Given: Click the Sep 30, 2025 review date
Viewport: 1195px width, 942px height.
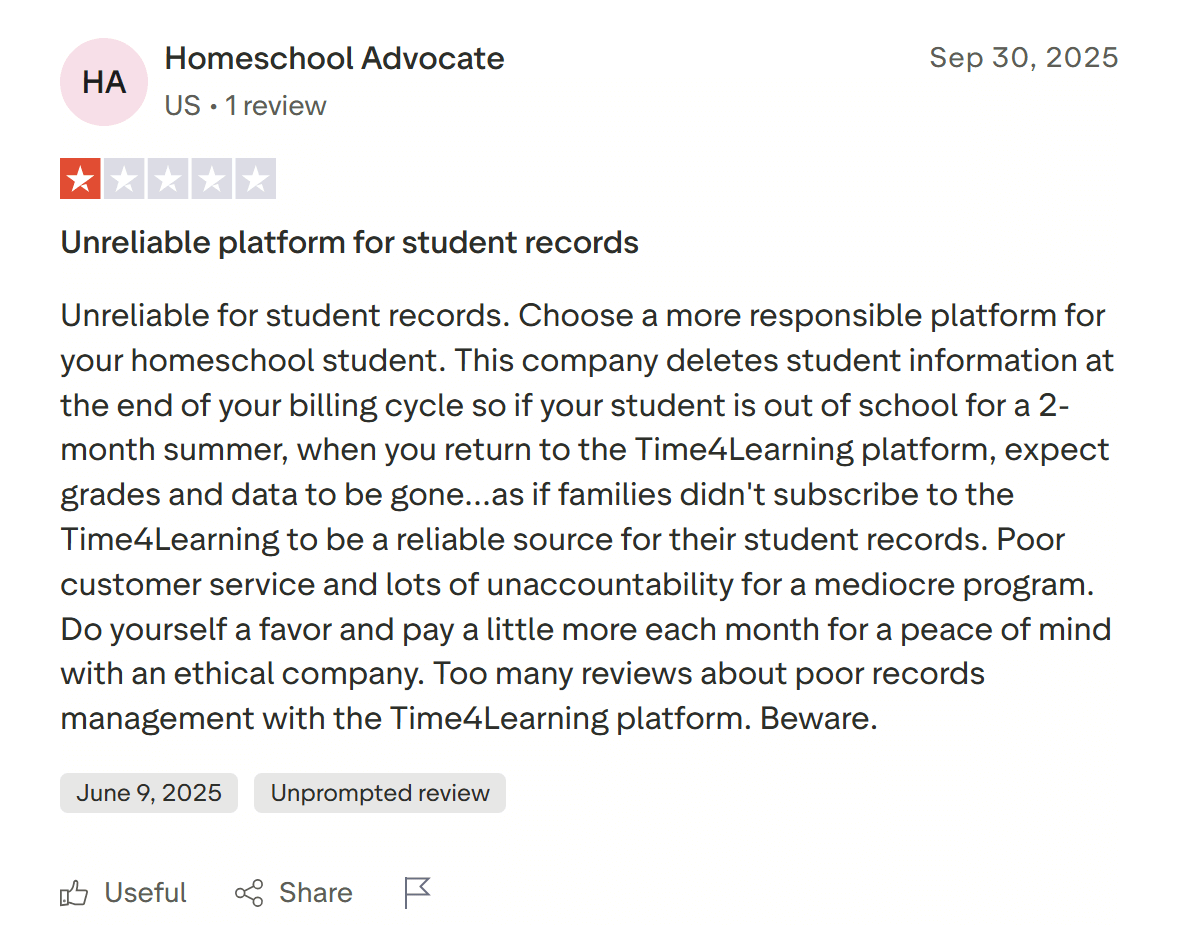Looking at the screenshot, I should 1024,58.
